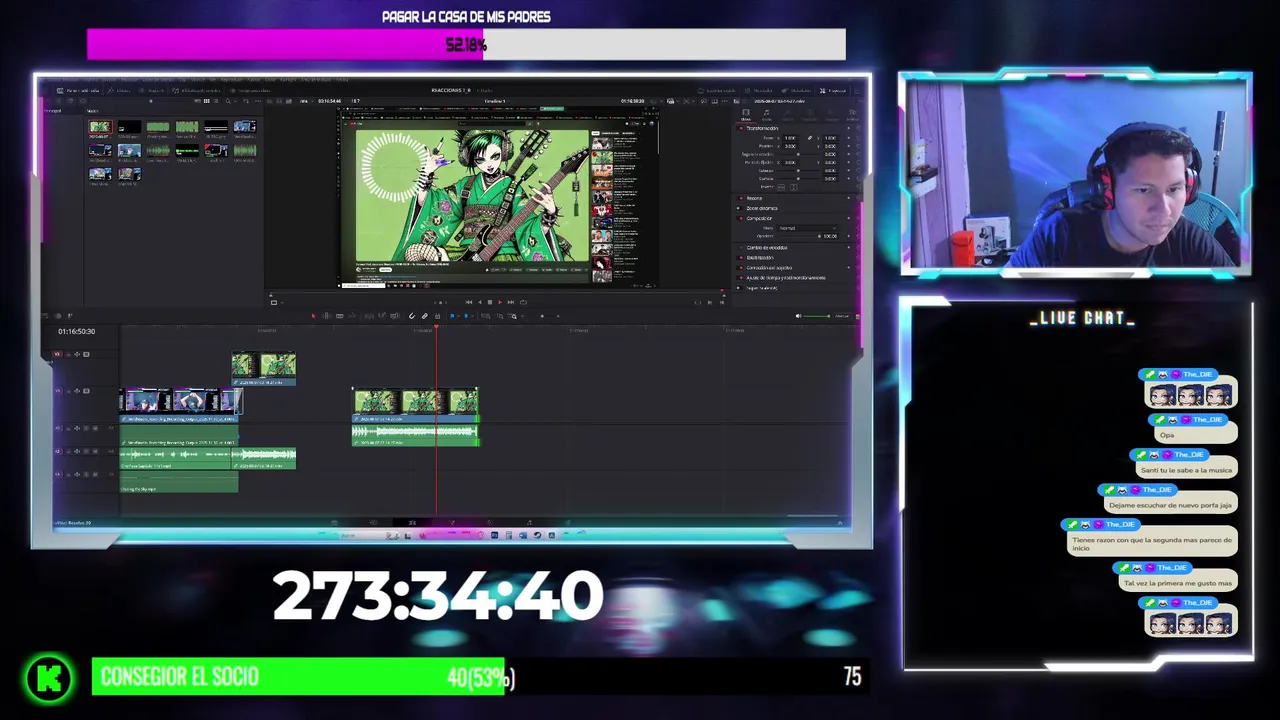
Task: Open the media pool options menu (three dots)
Action: tap(257, 101)
